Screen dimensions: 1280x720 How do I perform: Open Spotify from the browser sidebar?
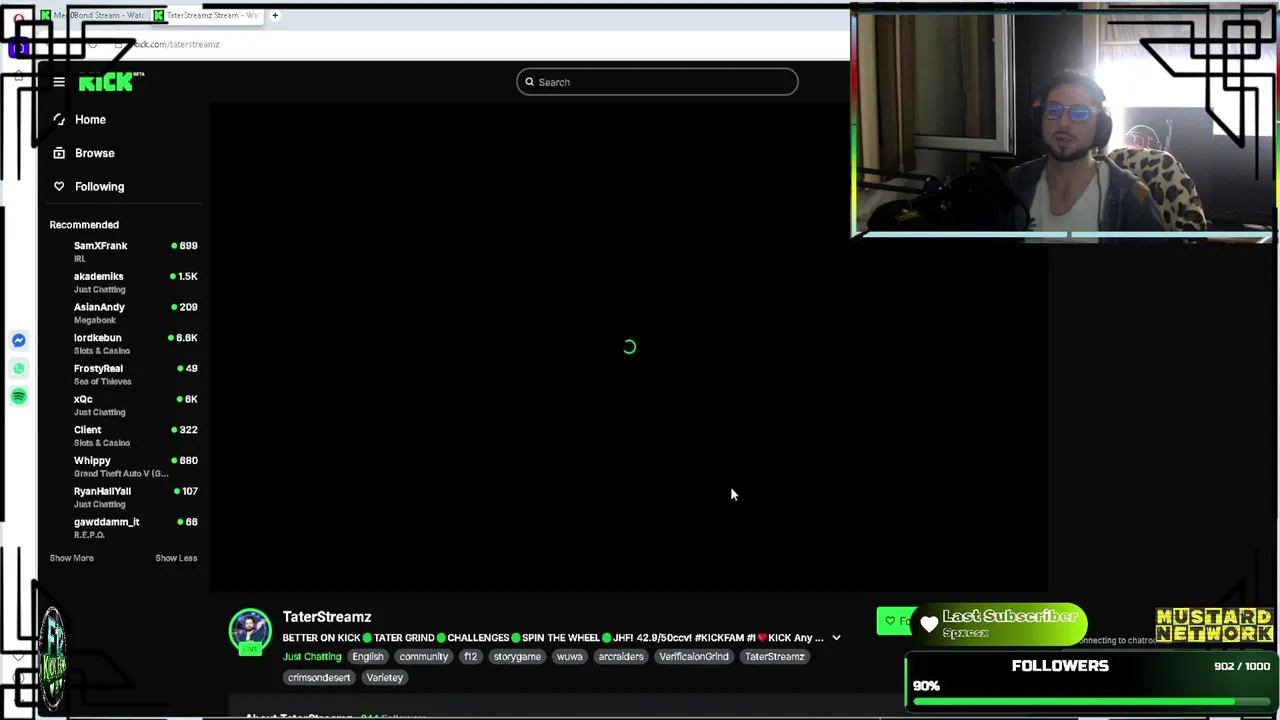[x=19, y=397]
